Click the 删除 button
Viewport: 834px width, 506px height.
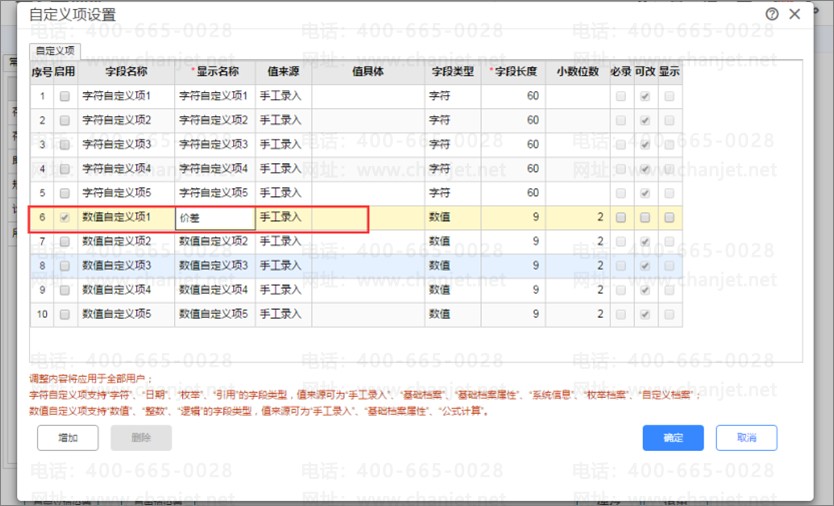coord(141,438)
